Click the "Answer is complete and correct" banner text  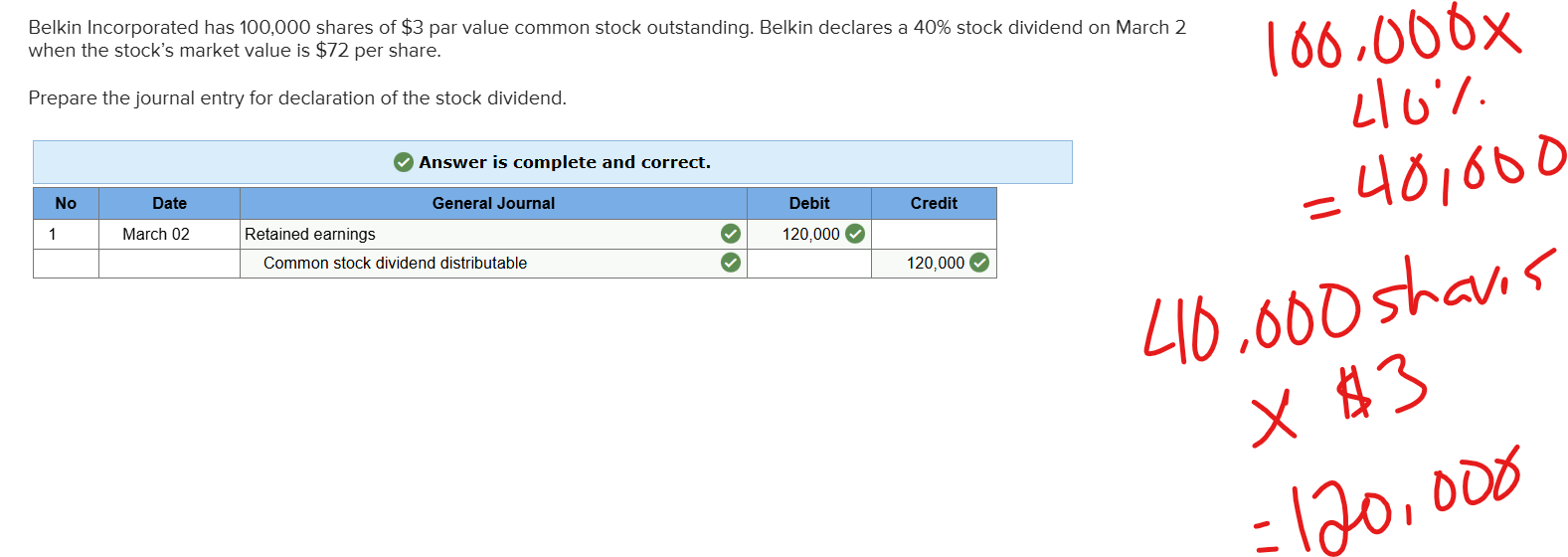[x=565, y=162]
